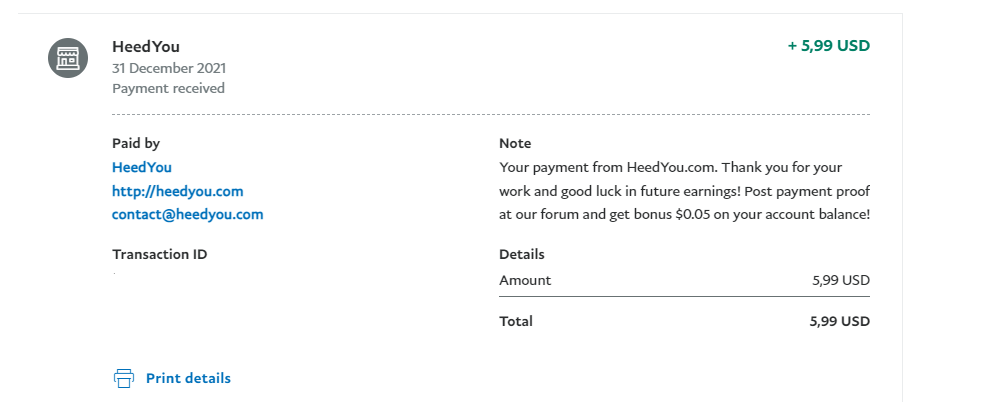Click the Amount value 5,99 USD
Viewport: 996px width, 419px height.
coord(841,281)
